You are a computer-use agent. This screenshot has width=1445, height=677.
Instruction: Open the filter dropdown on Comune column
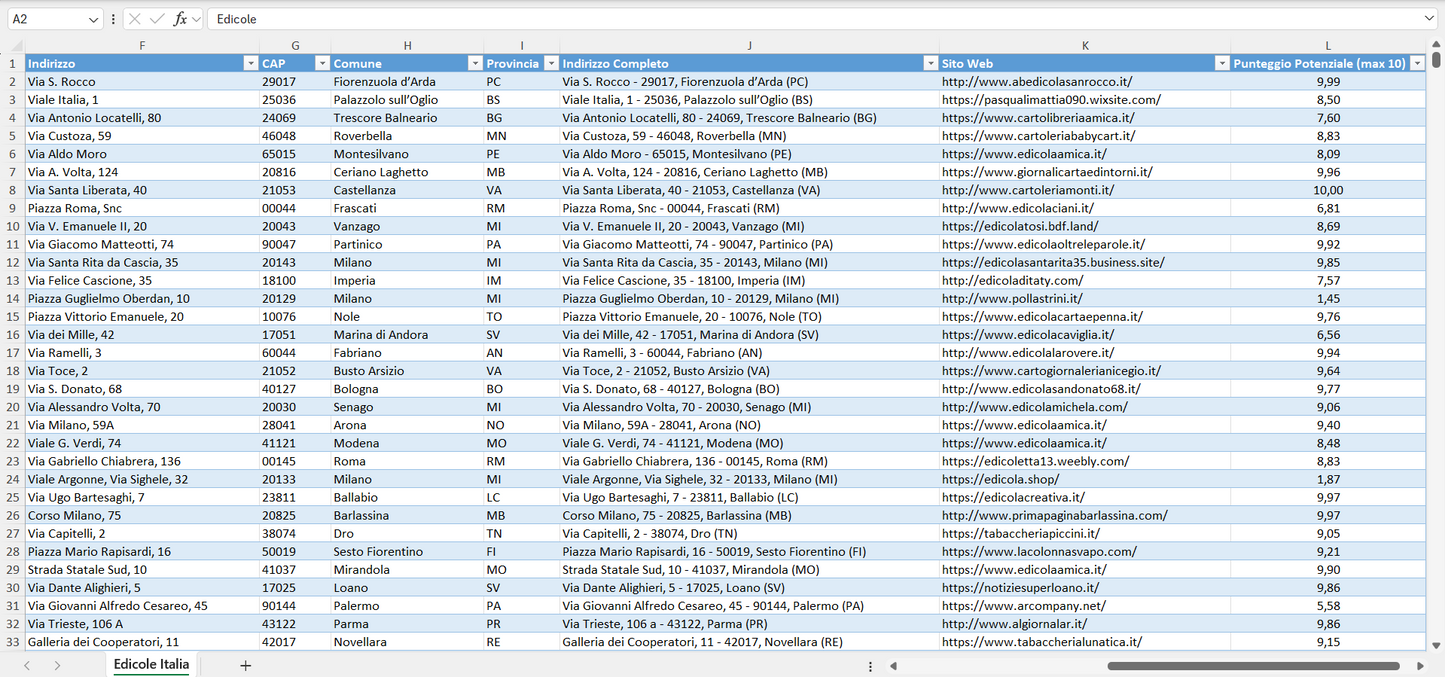pyautogui.click(x=475, y=62)
